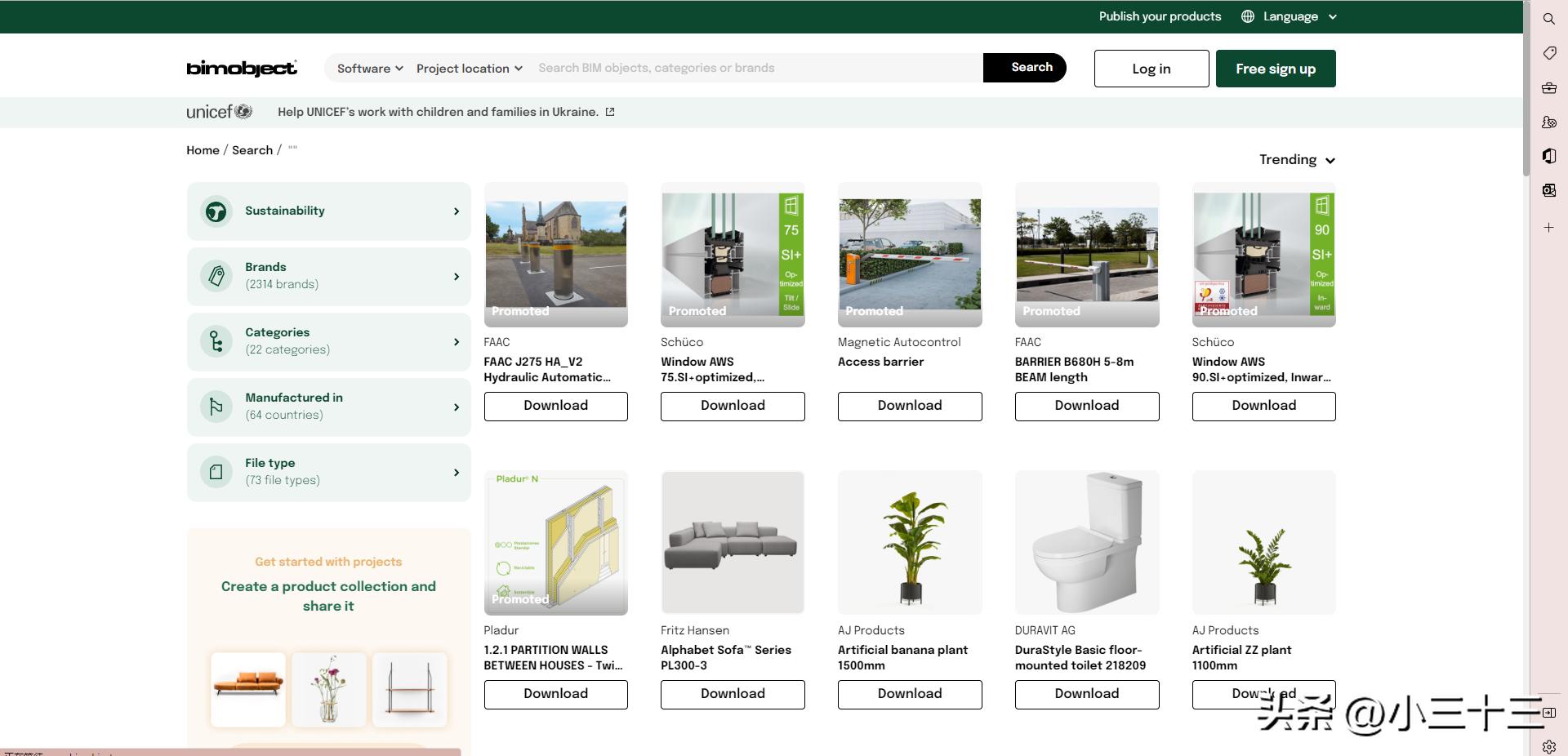This screenshot has width=1568, height=756.
Task: Open the browser sidebar search icon
Action: 1548,19
